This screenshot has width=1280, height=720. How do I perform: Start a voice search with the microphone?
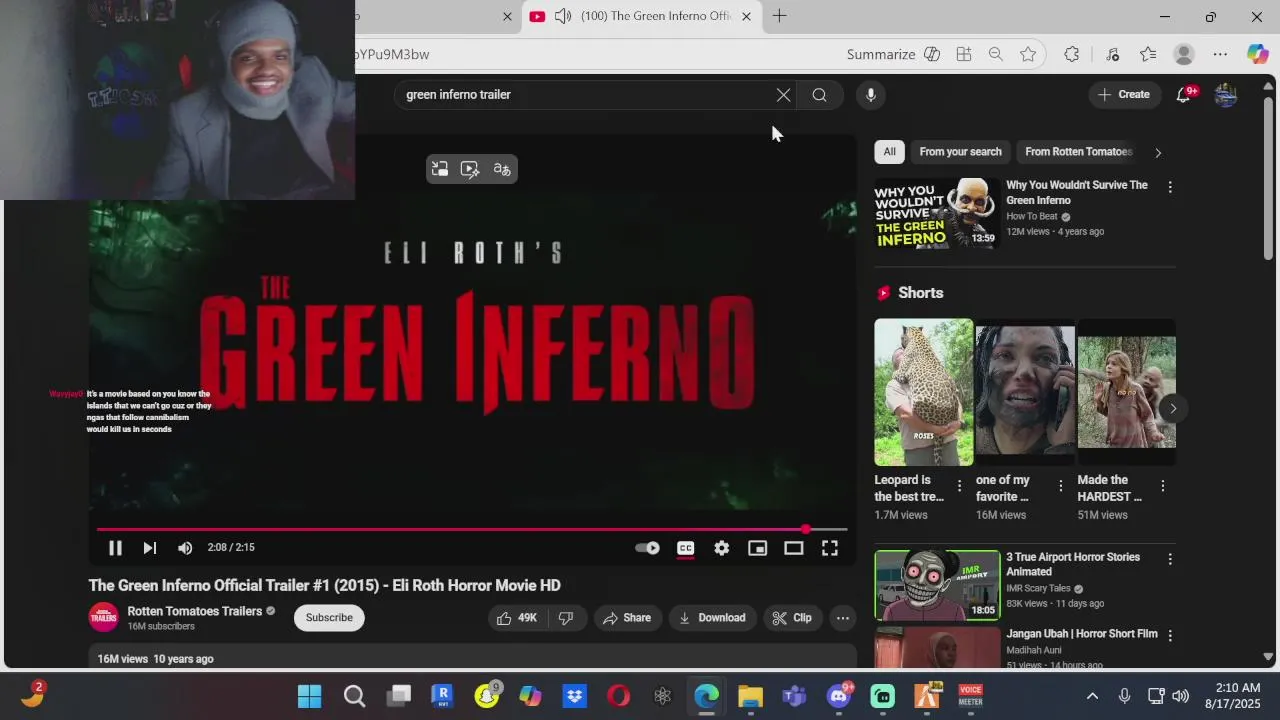(870, 95)
